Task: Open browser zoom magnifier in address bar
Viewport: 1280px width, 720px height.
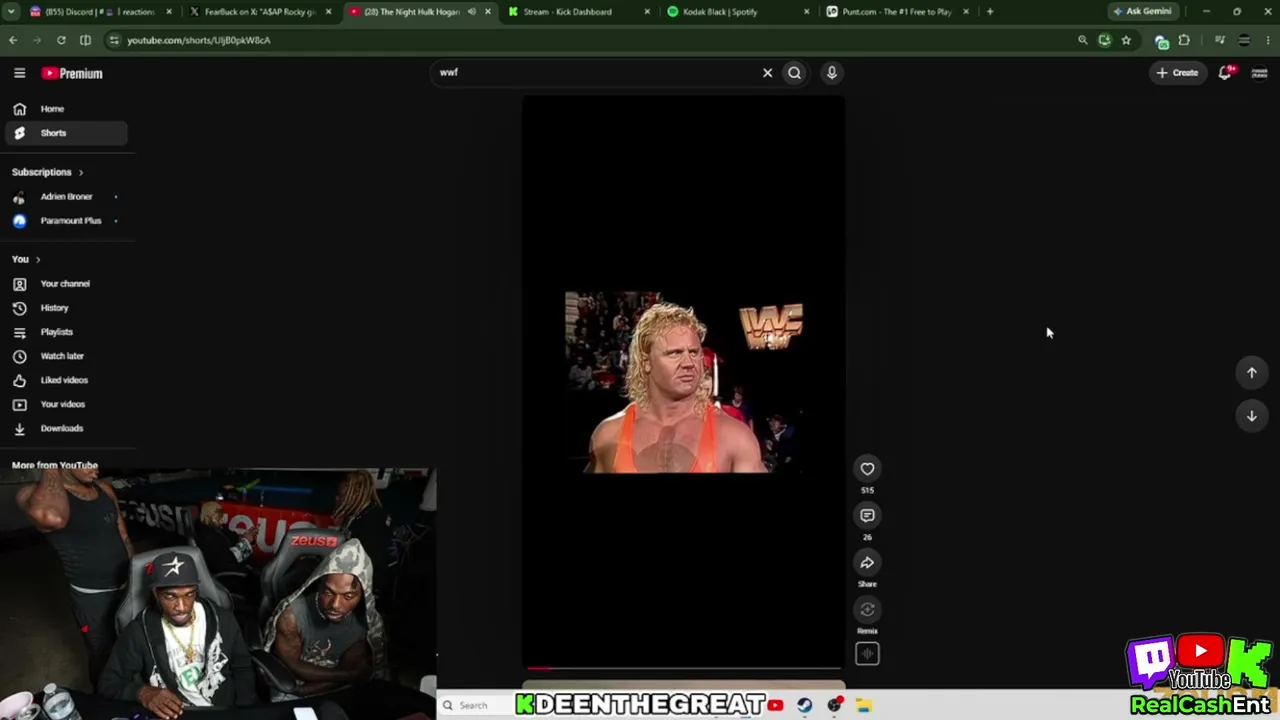Action: pos(1082,40)
